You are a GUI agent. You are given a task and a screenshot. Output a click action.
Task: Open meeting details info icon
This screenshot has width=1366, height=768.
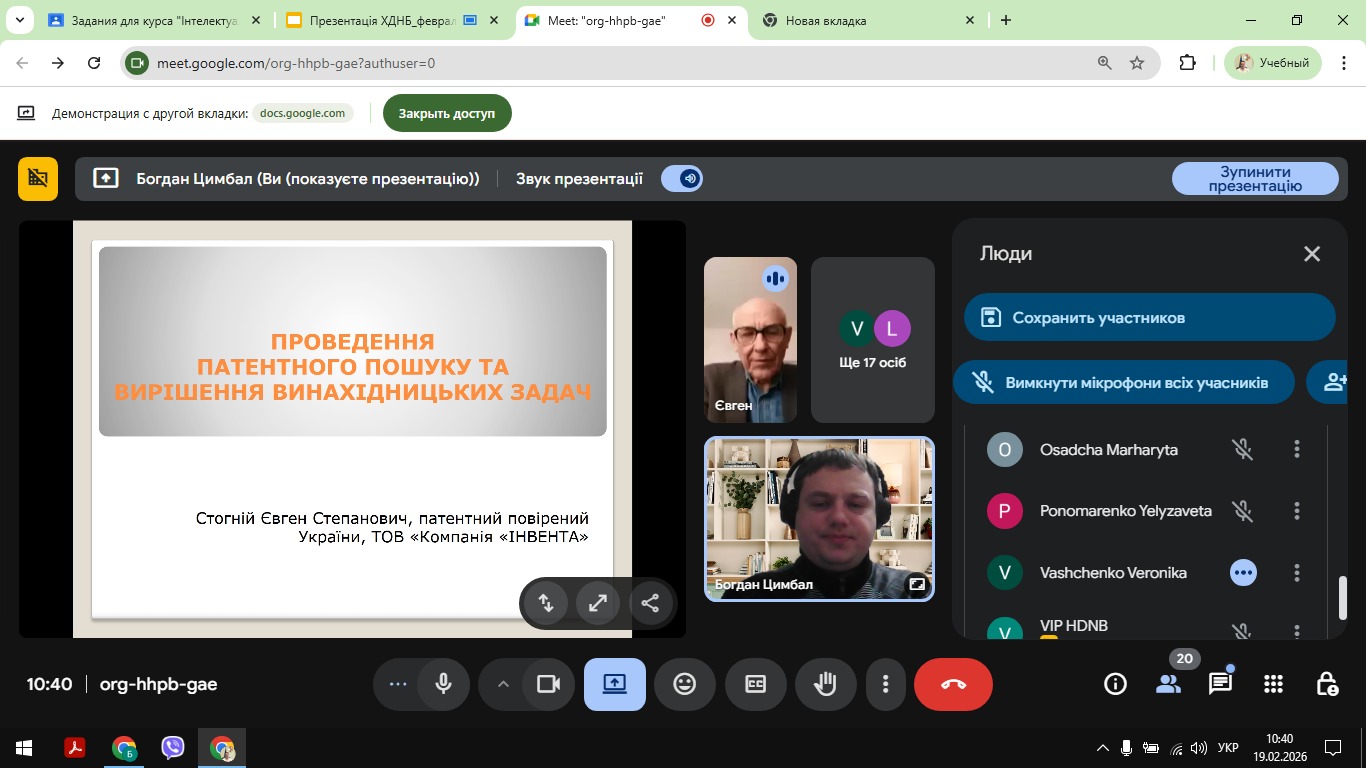pos(1115,684)
